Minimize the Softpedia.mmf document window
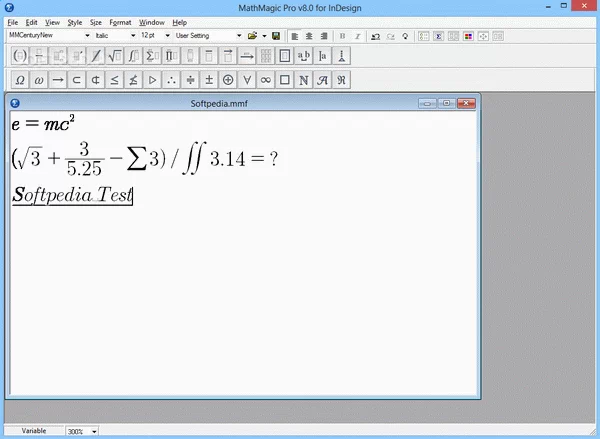The width and height of the screenshot is (600, 439). 427,103
